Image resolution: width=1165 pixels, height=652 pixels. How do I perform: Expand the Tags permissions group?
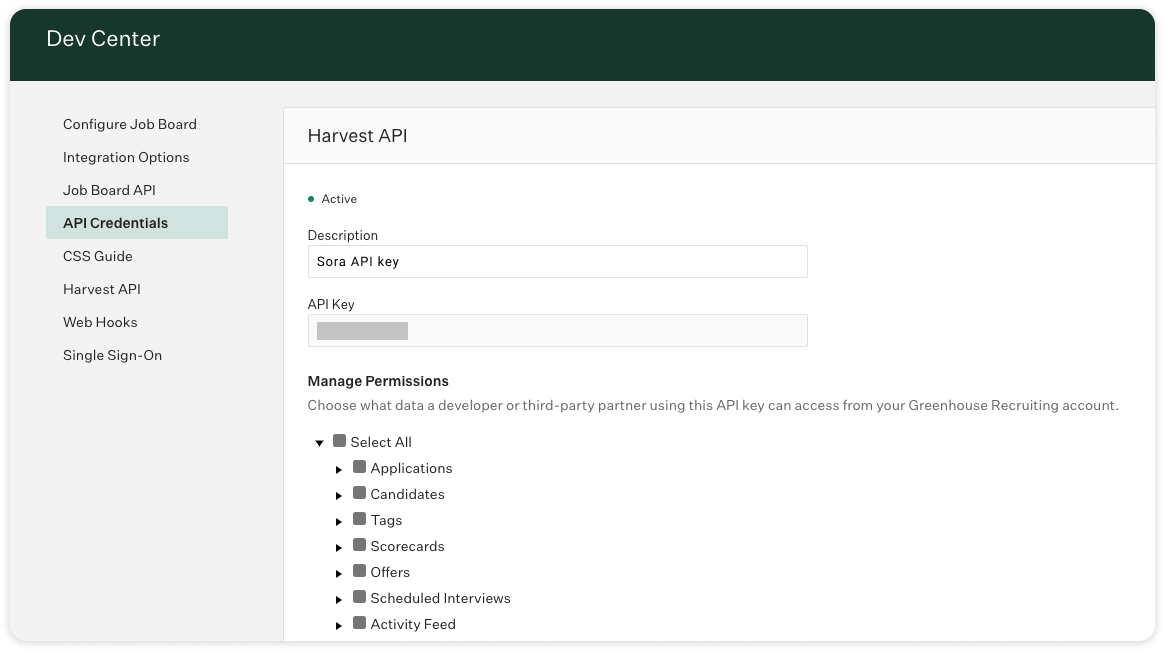point(339,521)
